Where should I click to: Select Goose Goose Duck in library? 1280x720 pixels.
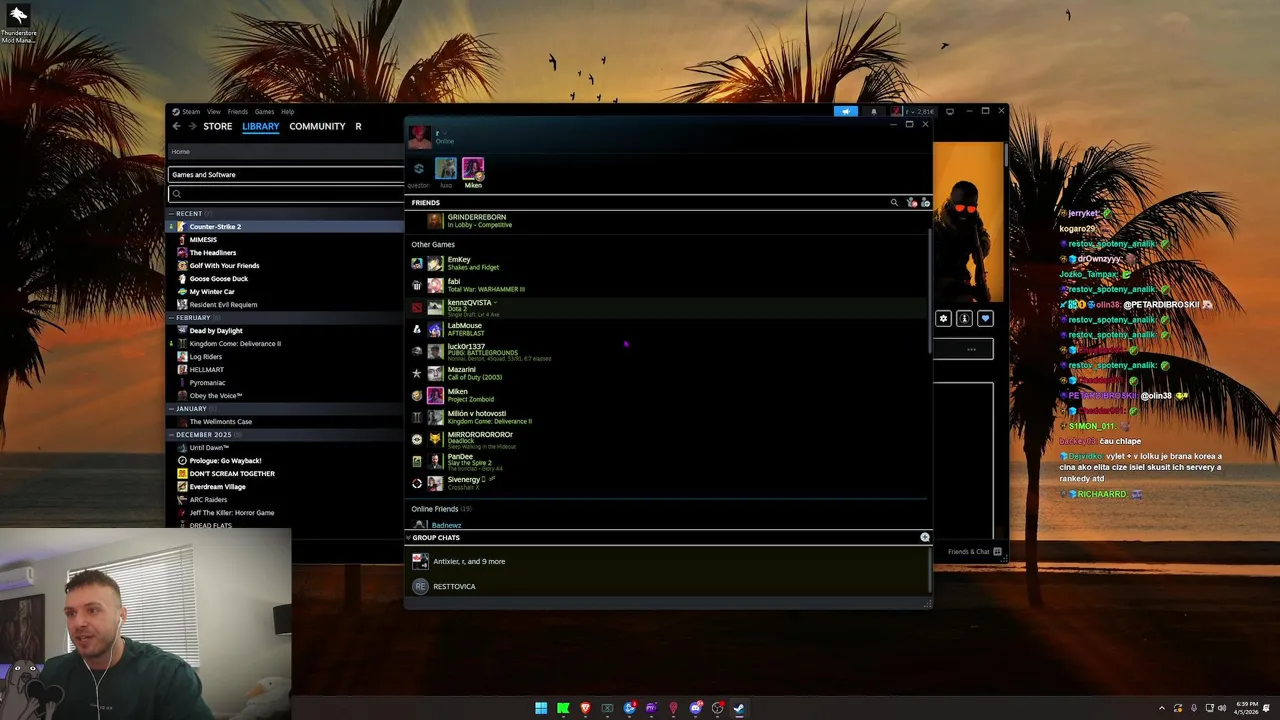285,278
